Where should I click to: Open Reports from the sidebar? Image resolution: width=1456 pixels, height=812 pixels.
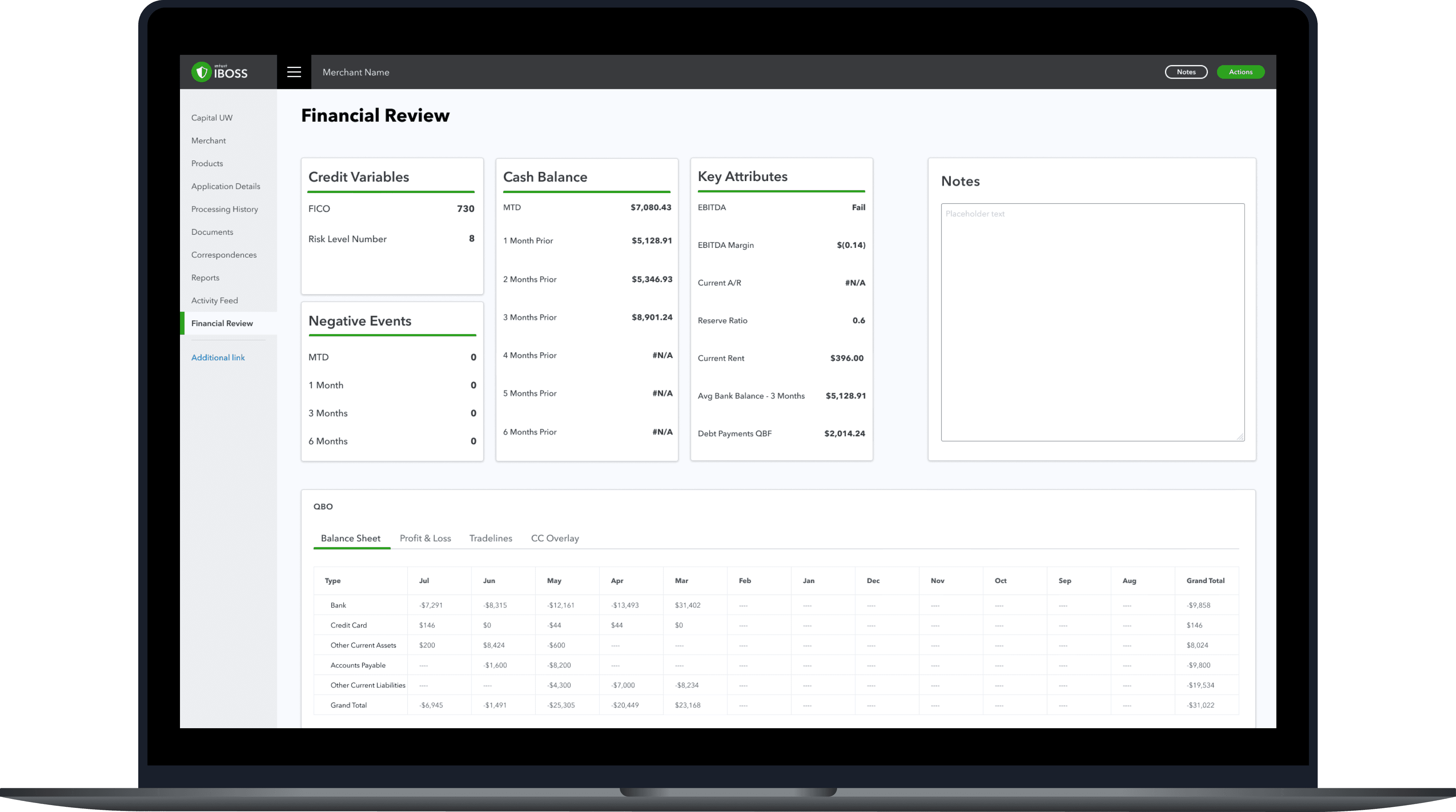click(x=205, y=278)
